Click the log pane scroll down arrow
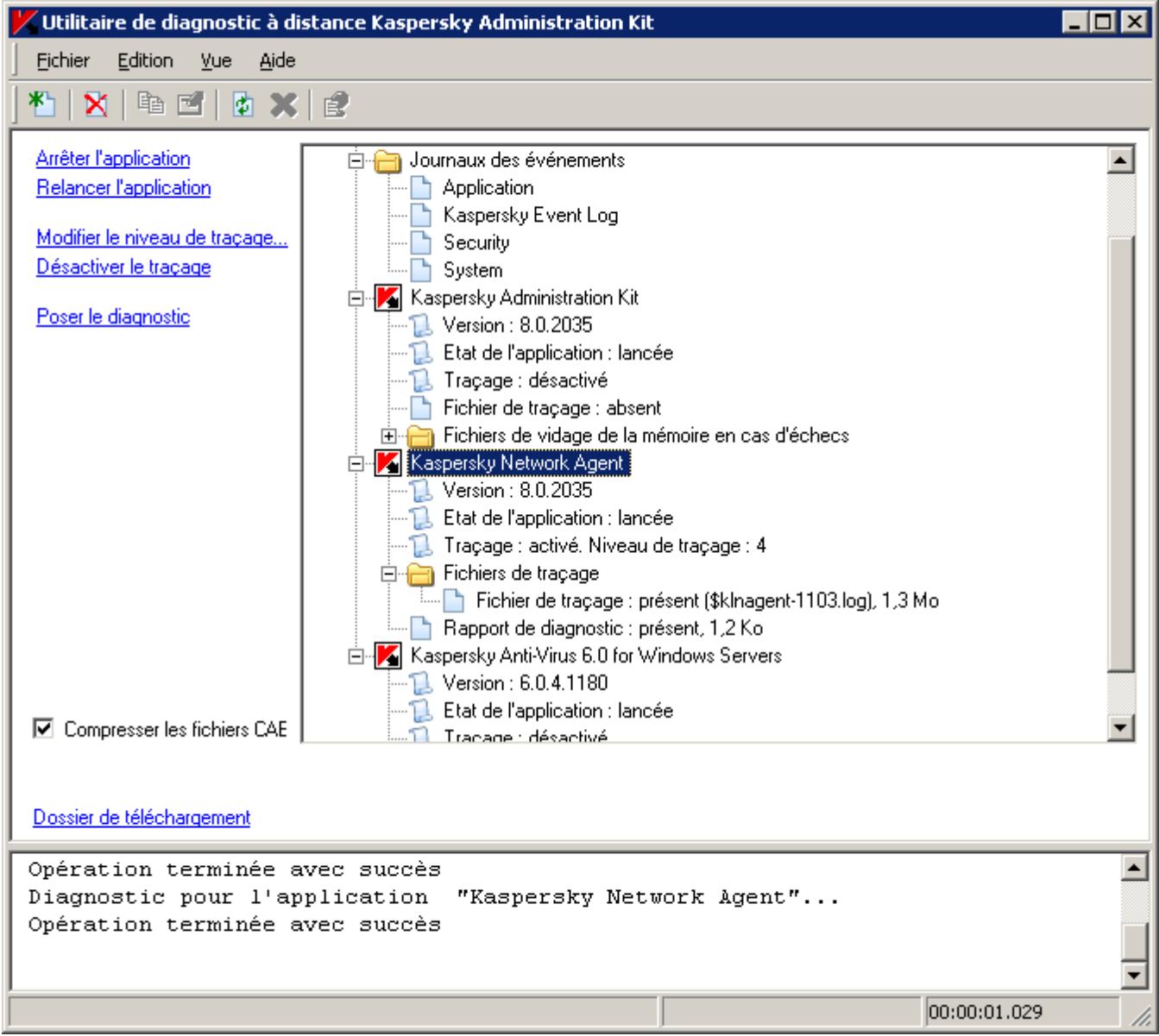Screen dimensions: 1159x1036 (x=1136, y=975)
